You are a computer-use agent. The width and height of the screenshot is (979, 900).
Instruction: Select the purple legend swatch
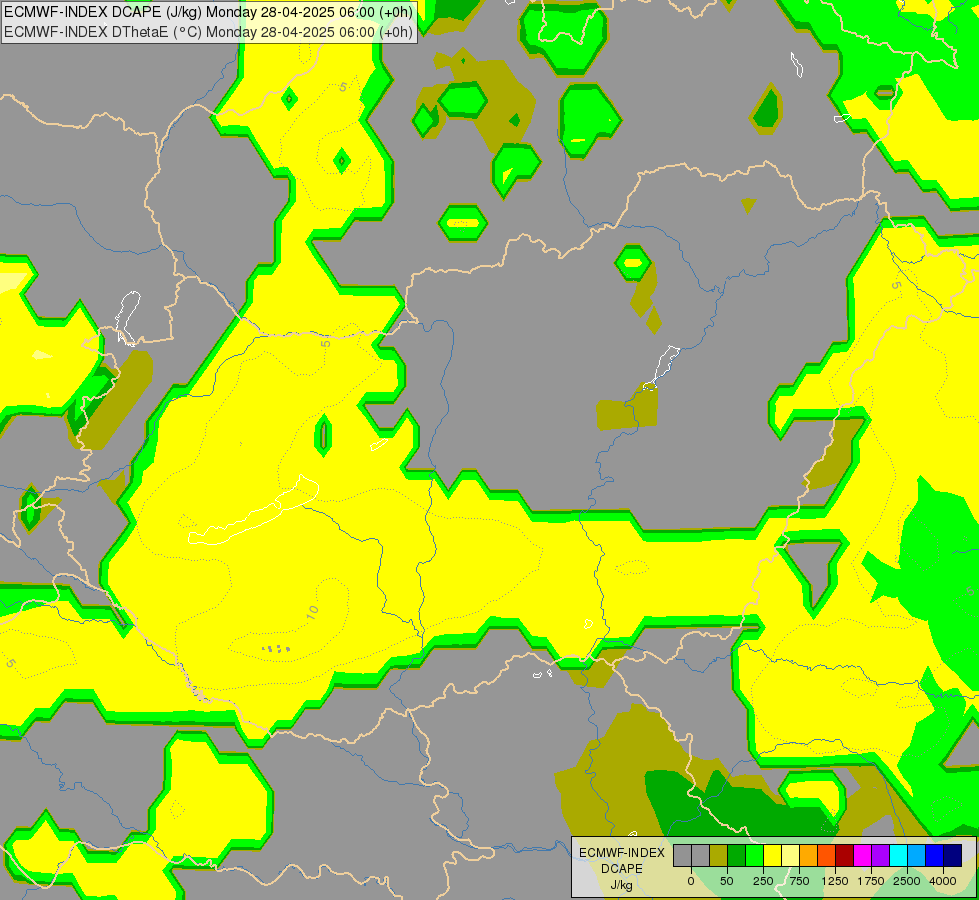click(x=881, y=856)
